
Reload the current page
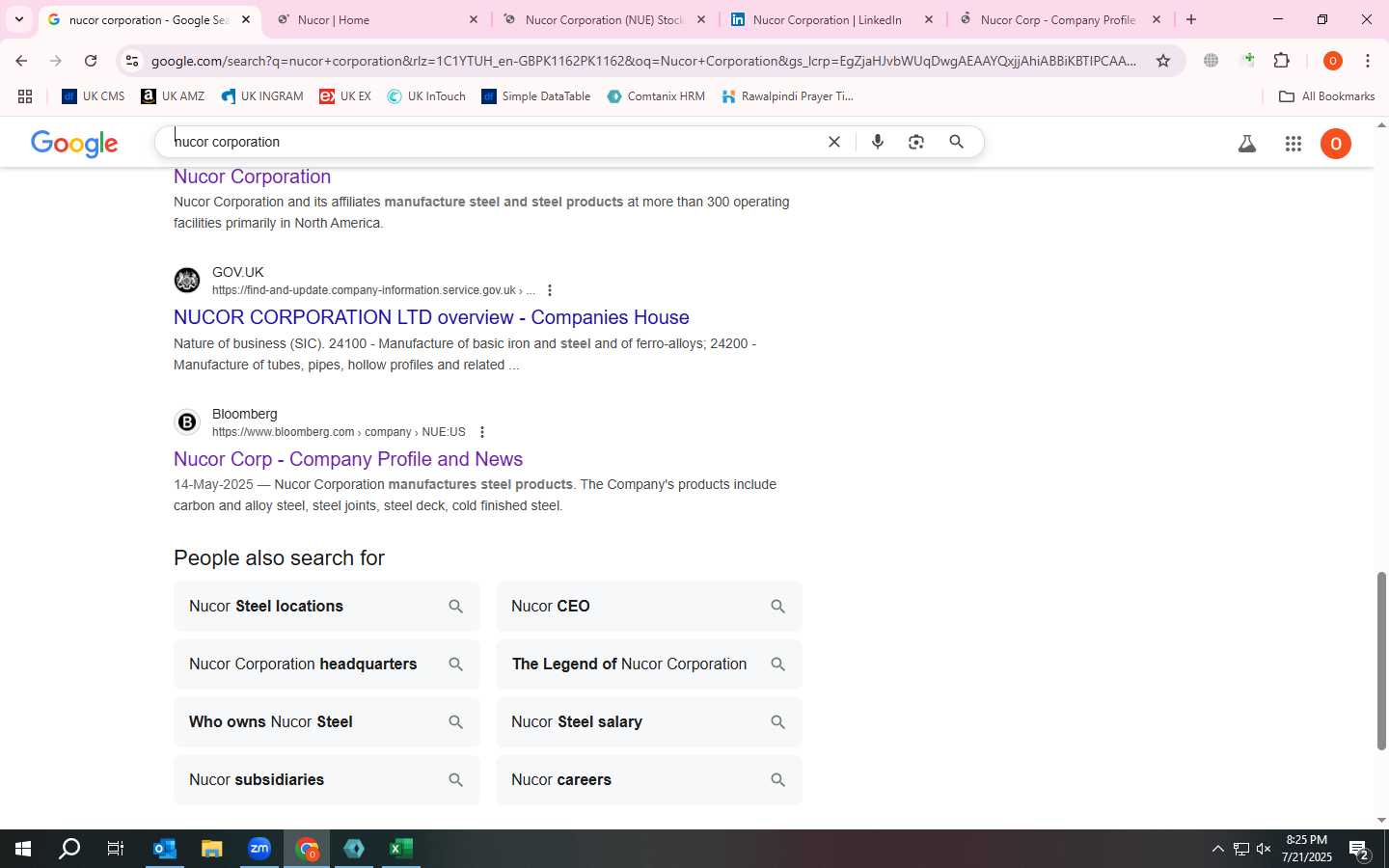coord(91,61)
